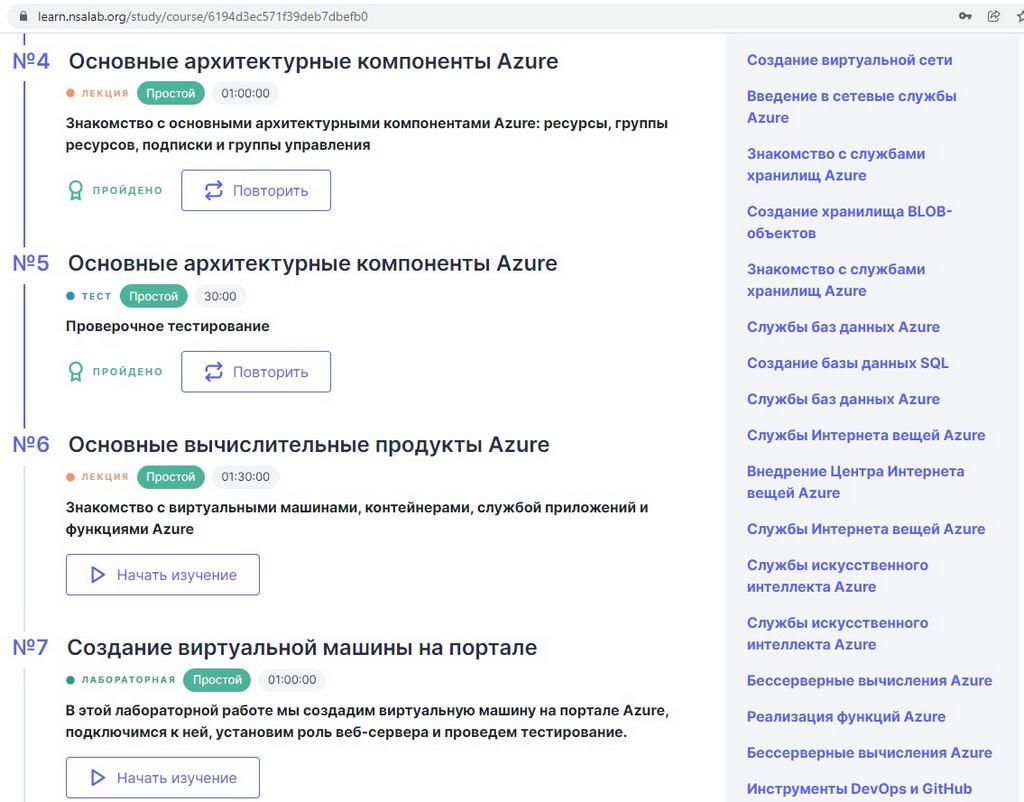Screen dimensions: 1024x802
Task: Click the repeat arrows icon in lesson №5
Action: tap(214, 372)
